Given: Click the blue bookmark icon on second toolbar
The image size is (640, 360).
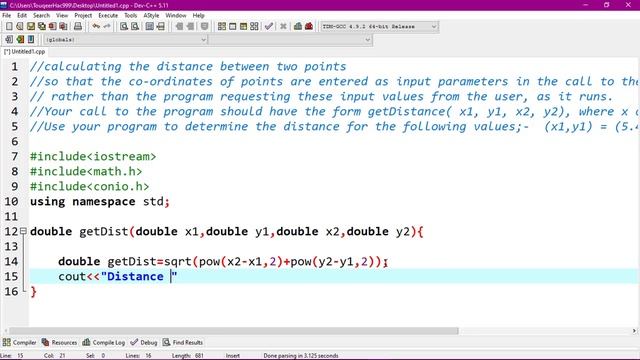Looking at the screenshot, I should pyautogui.click(x=31, y=40).
